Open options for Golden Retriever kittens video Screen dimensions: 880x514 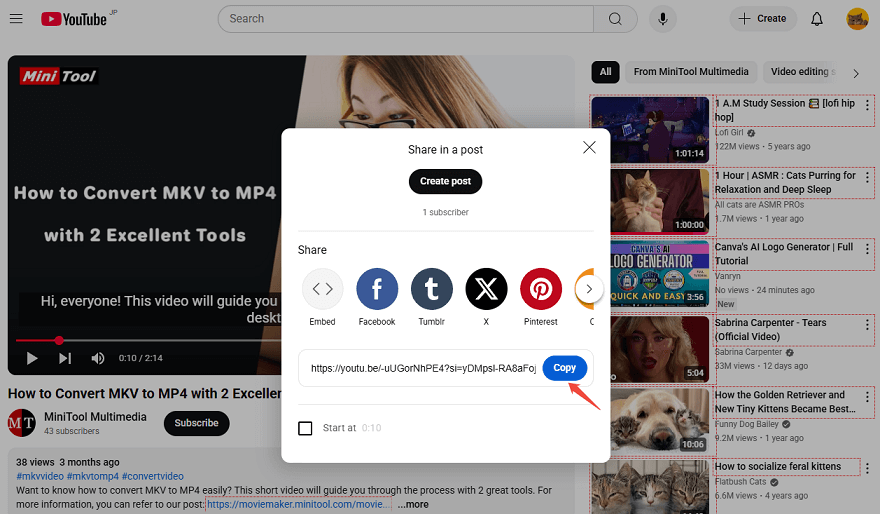pos(867,397)
